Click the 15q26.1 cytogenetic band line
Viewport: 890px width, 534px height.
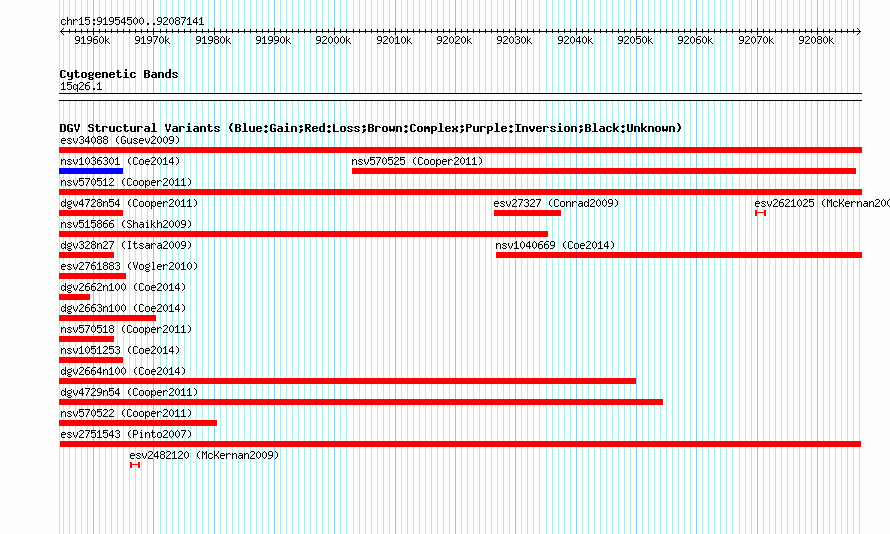click(460, 97)
